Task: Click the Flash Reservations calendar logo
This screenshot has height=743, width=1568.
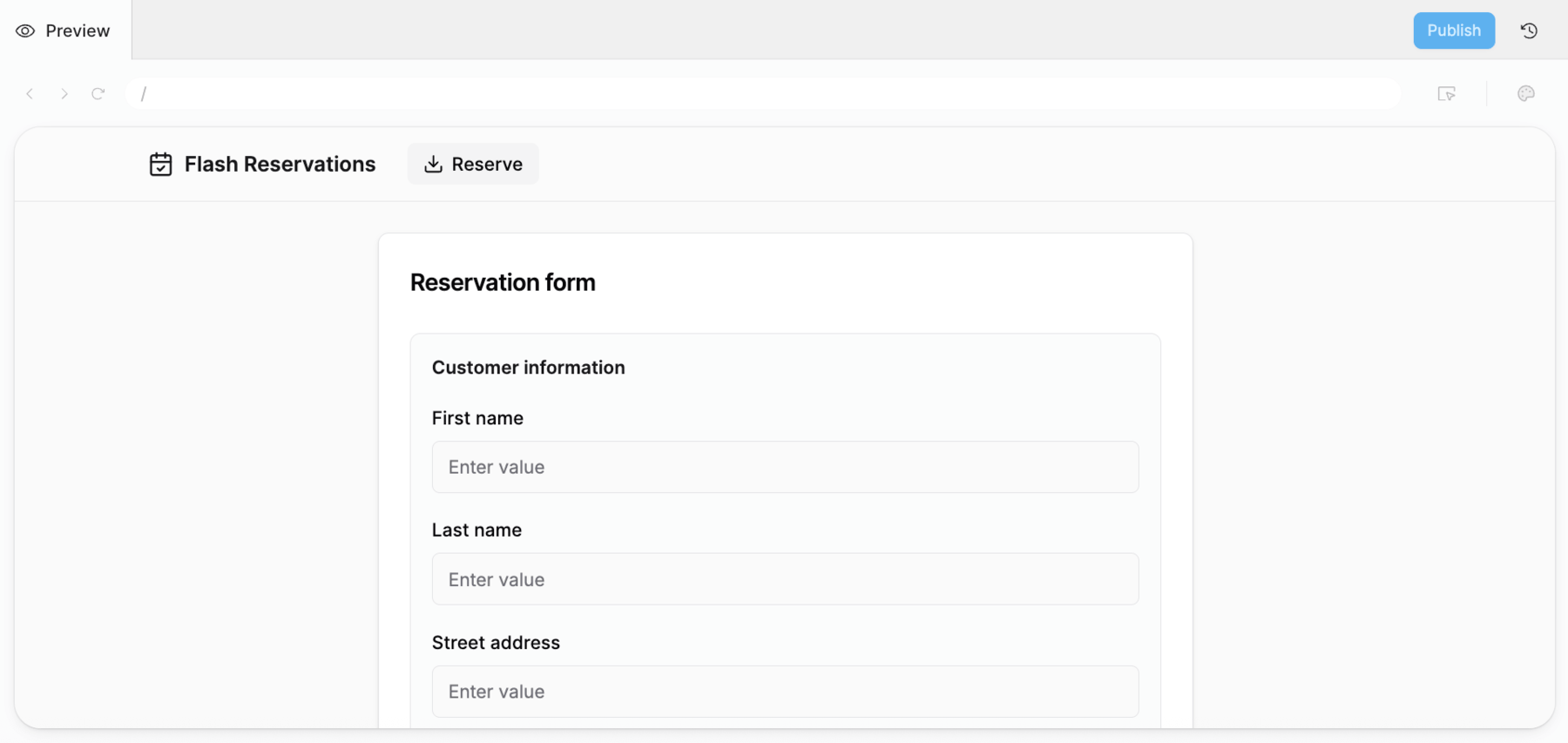Action: click(161, 165)
